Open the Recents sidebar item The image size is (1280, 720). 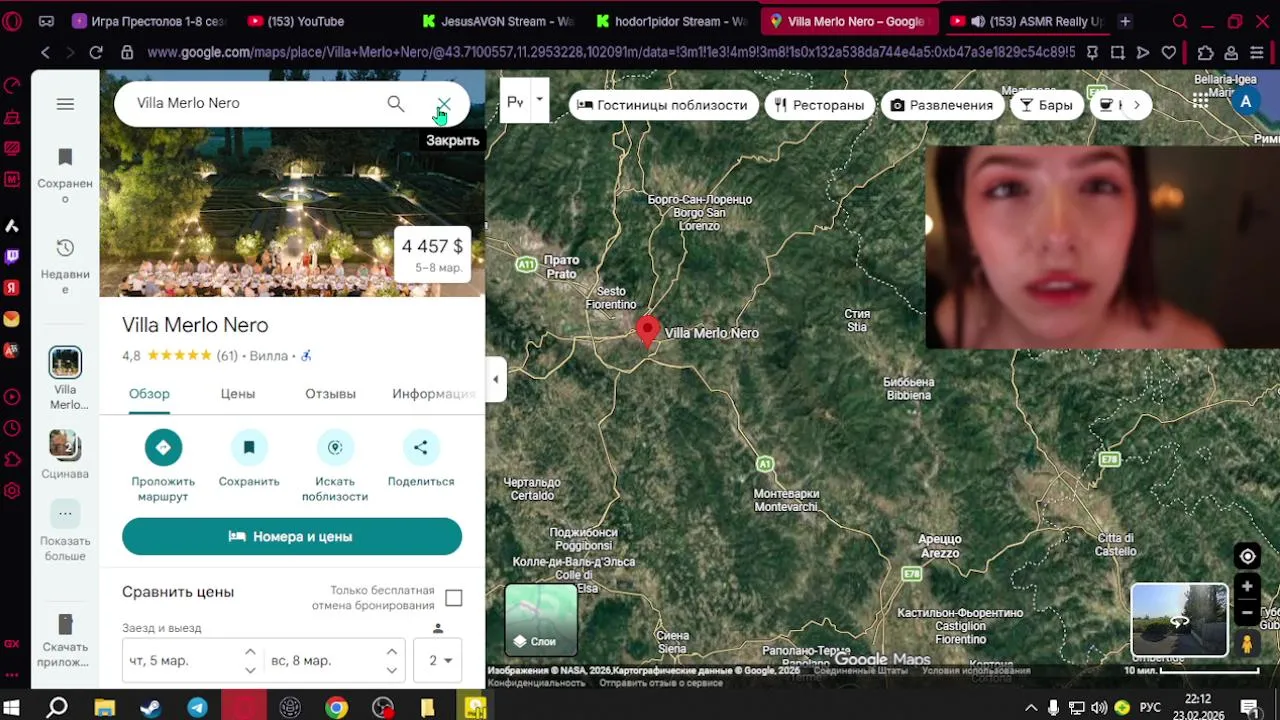coord(65,266)
